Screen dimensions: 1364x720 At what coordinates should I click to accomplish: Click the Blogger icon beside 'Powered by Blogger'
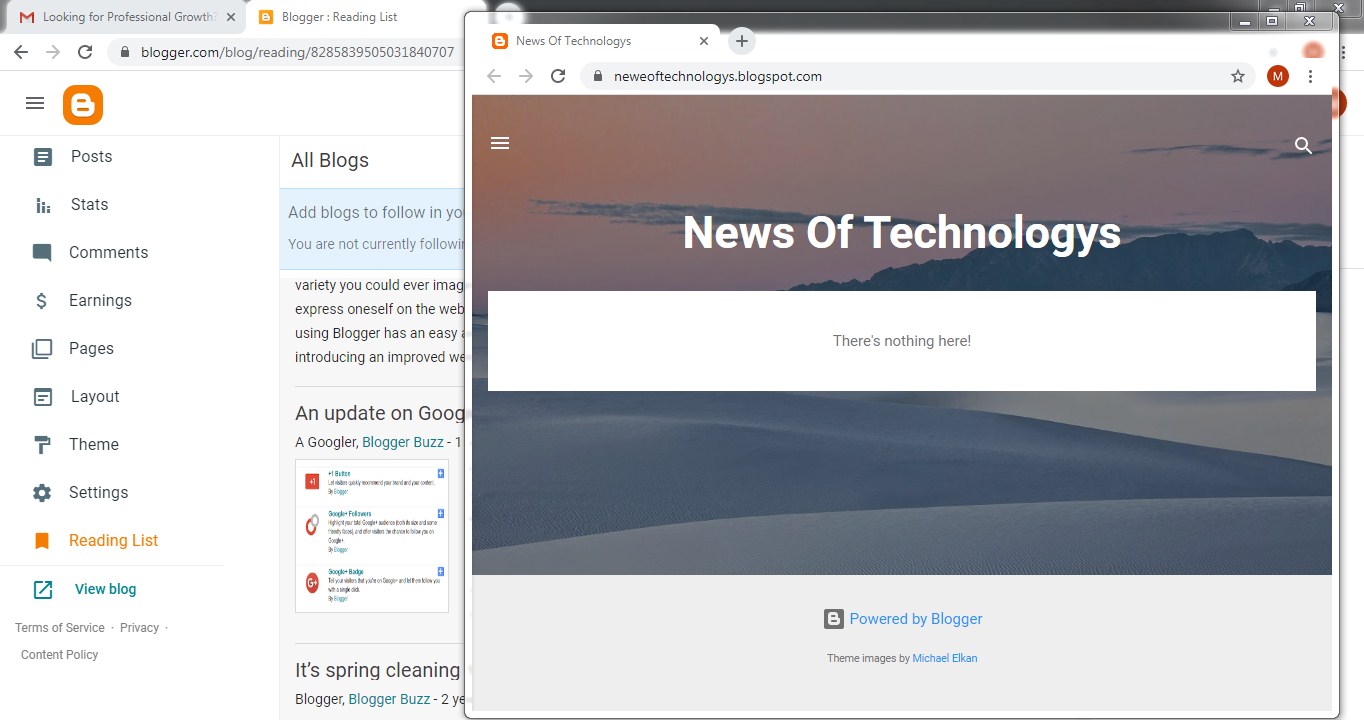click(x=834, y=619)
